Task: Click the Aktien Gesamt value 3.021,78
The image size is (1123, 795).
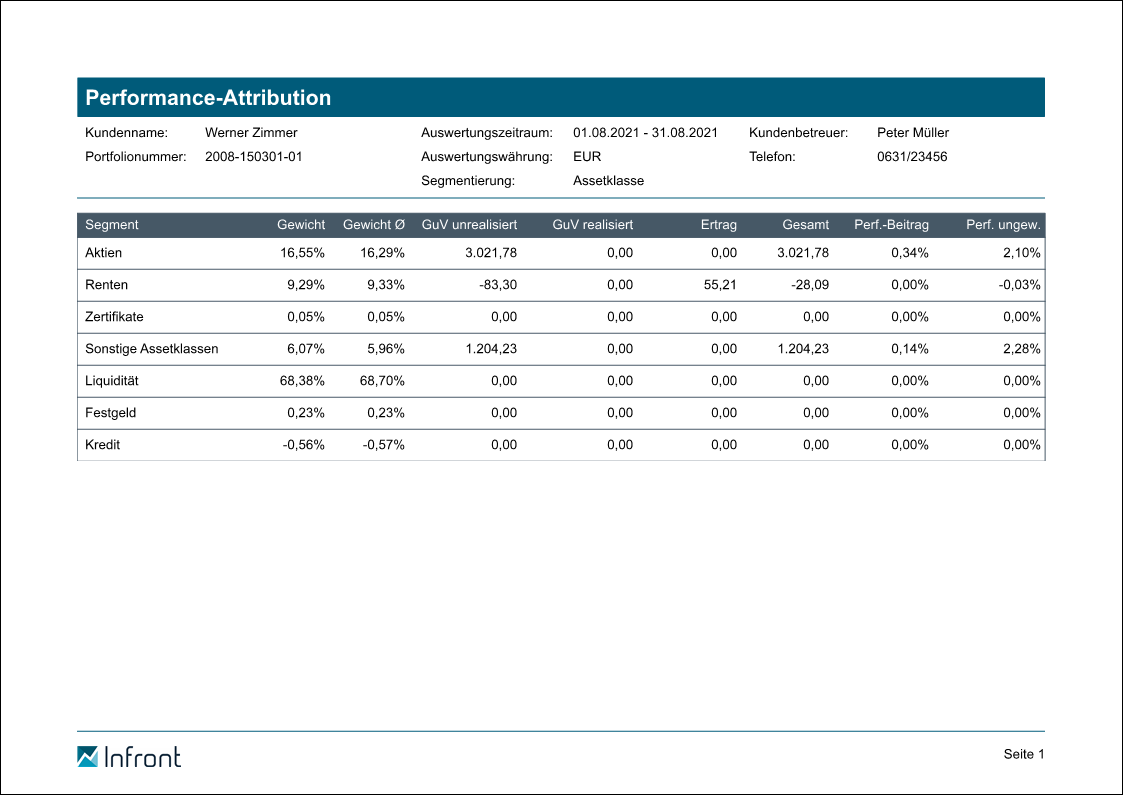Action: click(803, 253)
